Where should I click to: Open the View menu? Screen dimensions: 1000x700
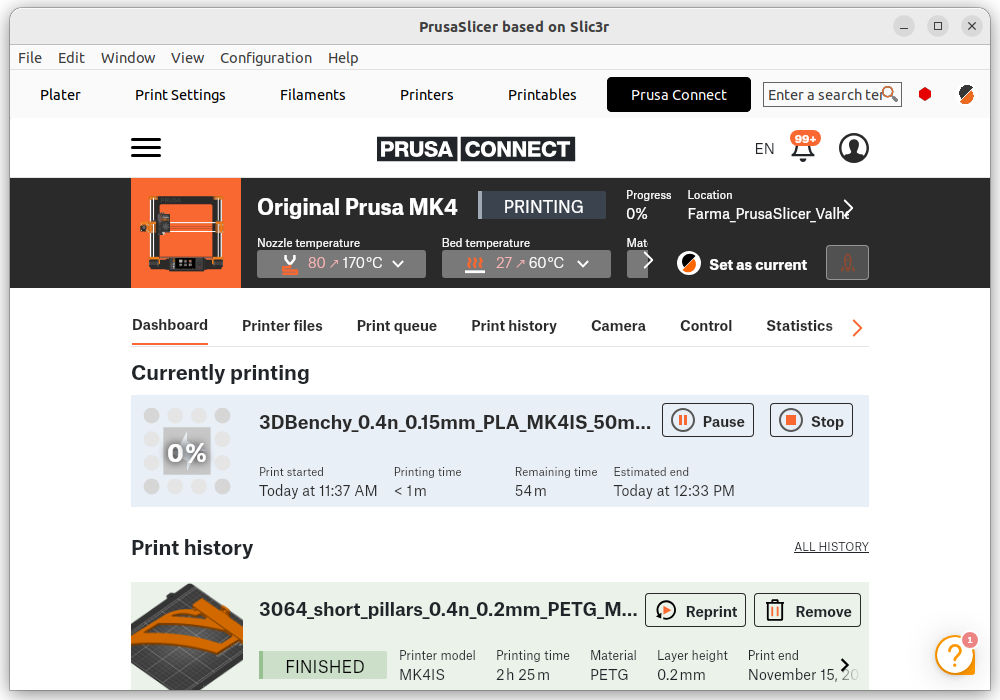tap(188, 58)
